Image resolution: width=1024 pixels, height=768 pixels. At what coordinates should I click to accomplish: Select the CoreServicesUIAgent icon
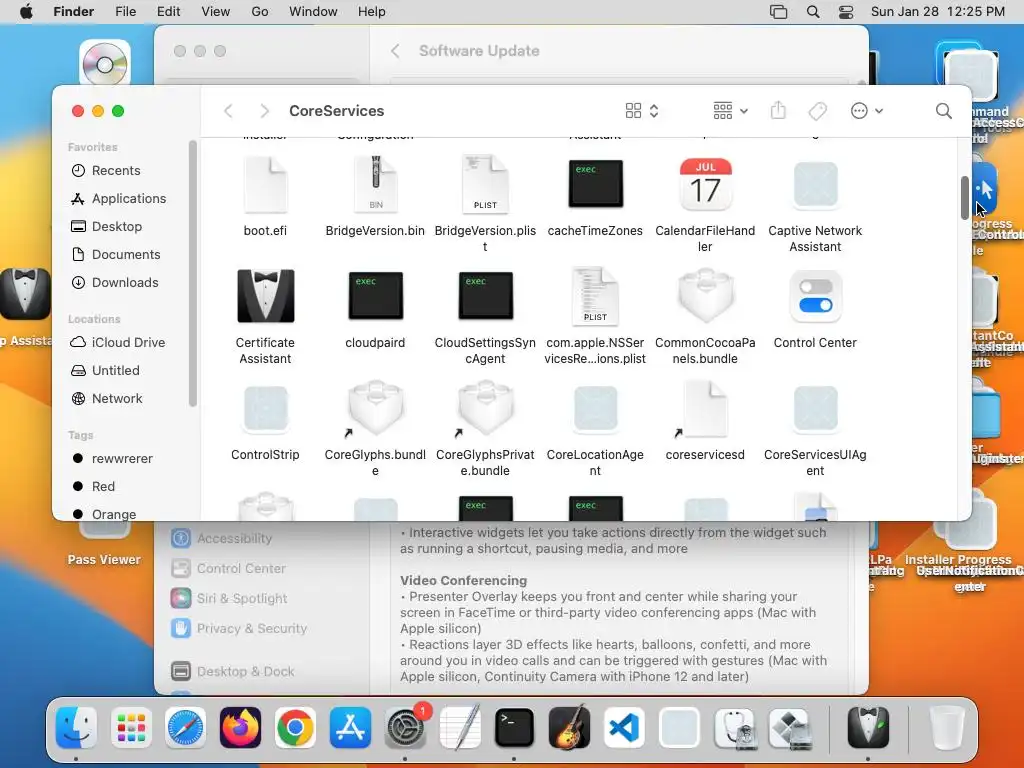pyautogui.click(x=815, y=409)
